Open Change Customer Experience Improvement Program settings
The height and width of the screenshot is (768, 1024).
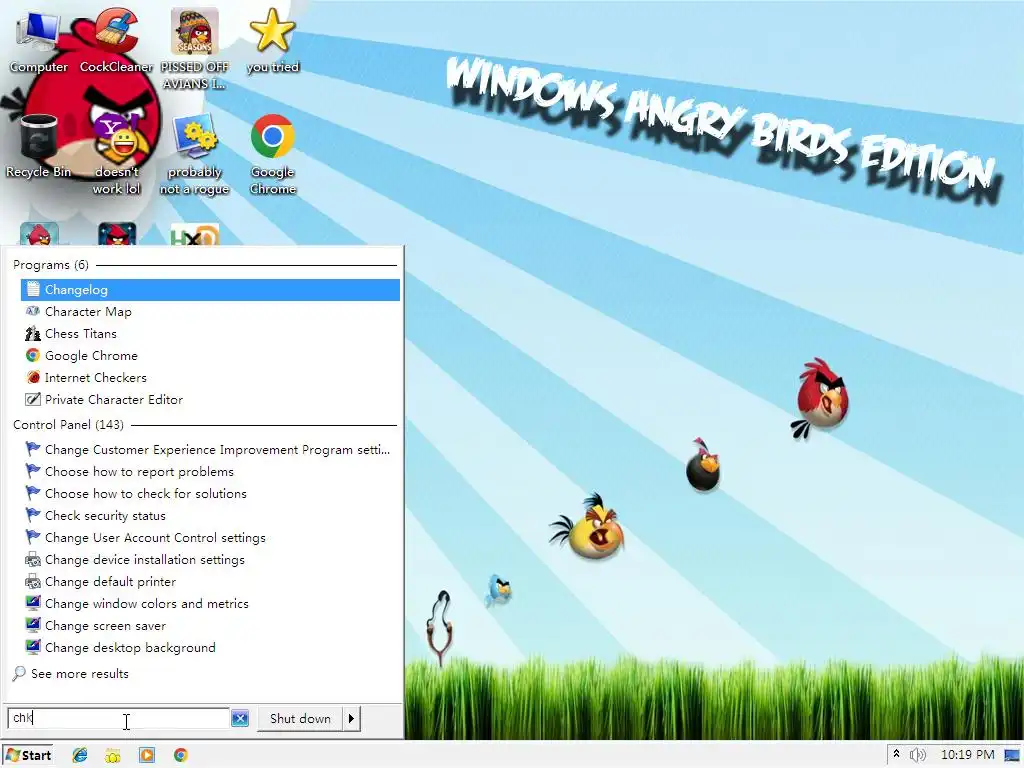click(x=210, y=449)
